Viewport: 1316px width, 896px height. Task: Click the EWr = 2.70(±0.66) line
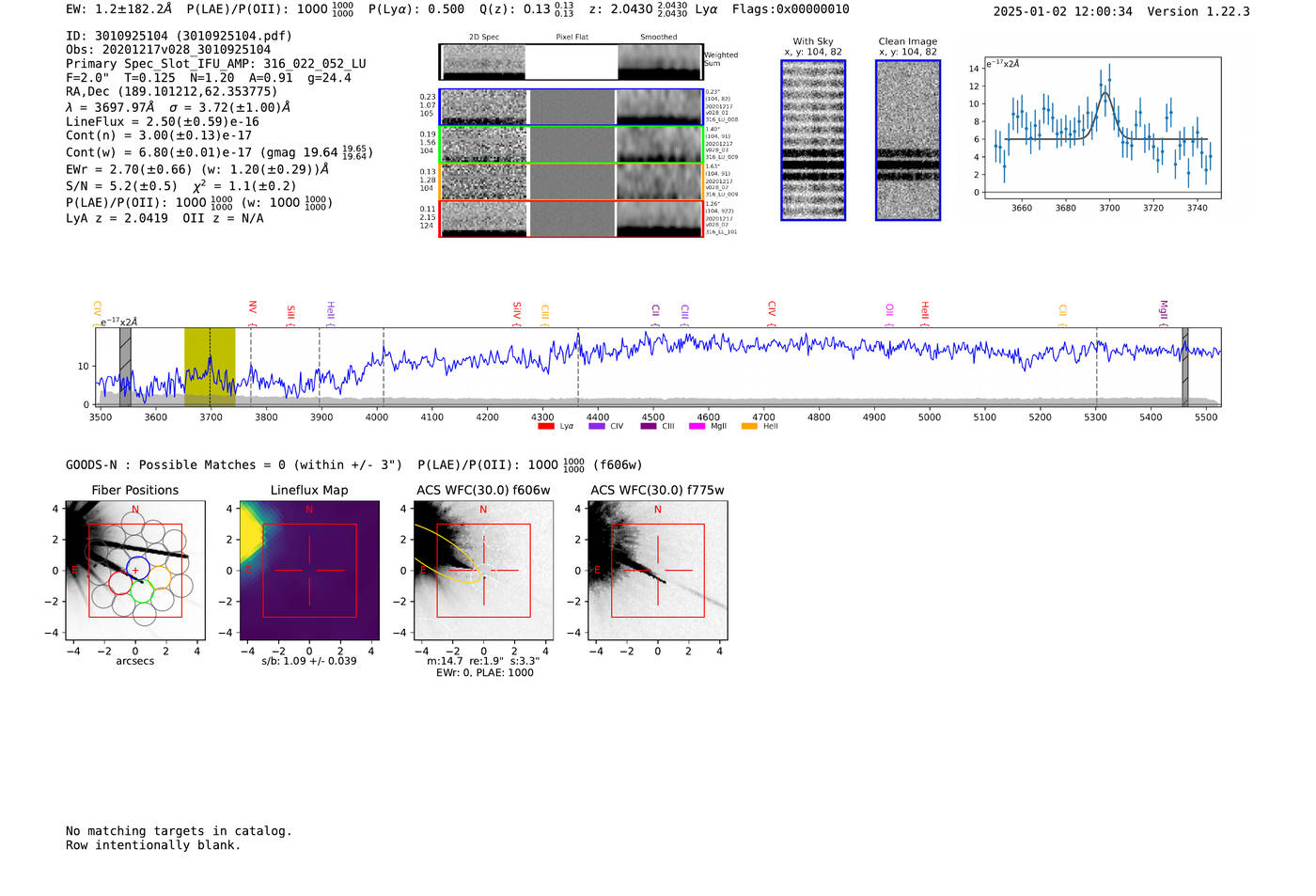coord(197,169)
